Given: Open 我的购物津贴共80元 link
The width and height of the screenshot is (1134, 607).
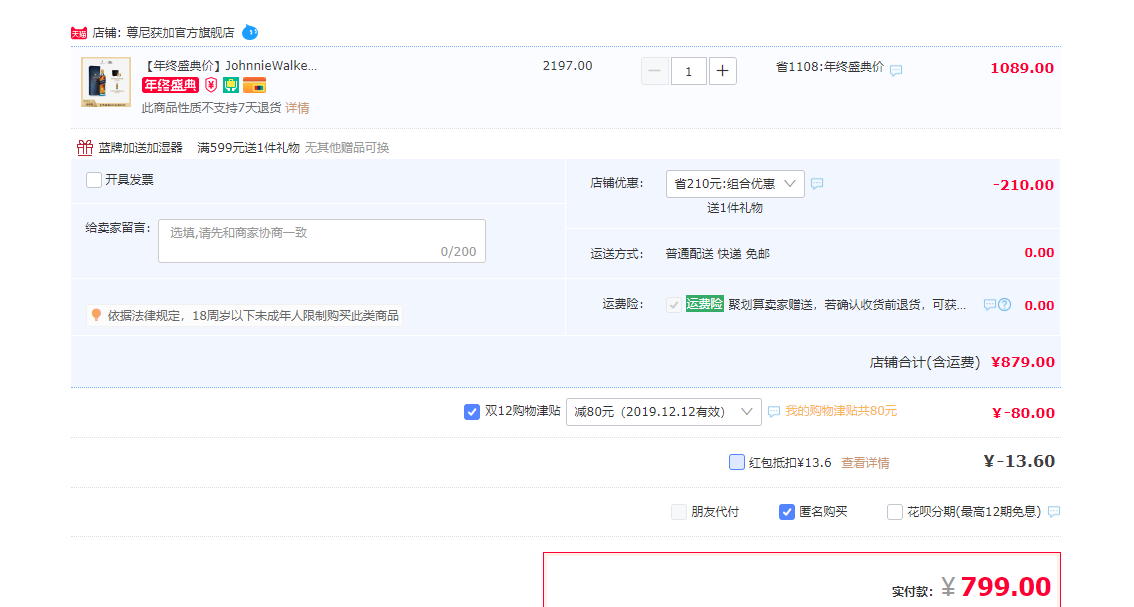Looking at the screenshot, I should (841, 411).
